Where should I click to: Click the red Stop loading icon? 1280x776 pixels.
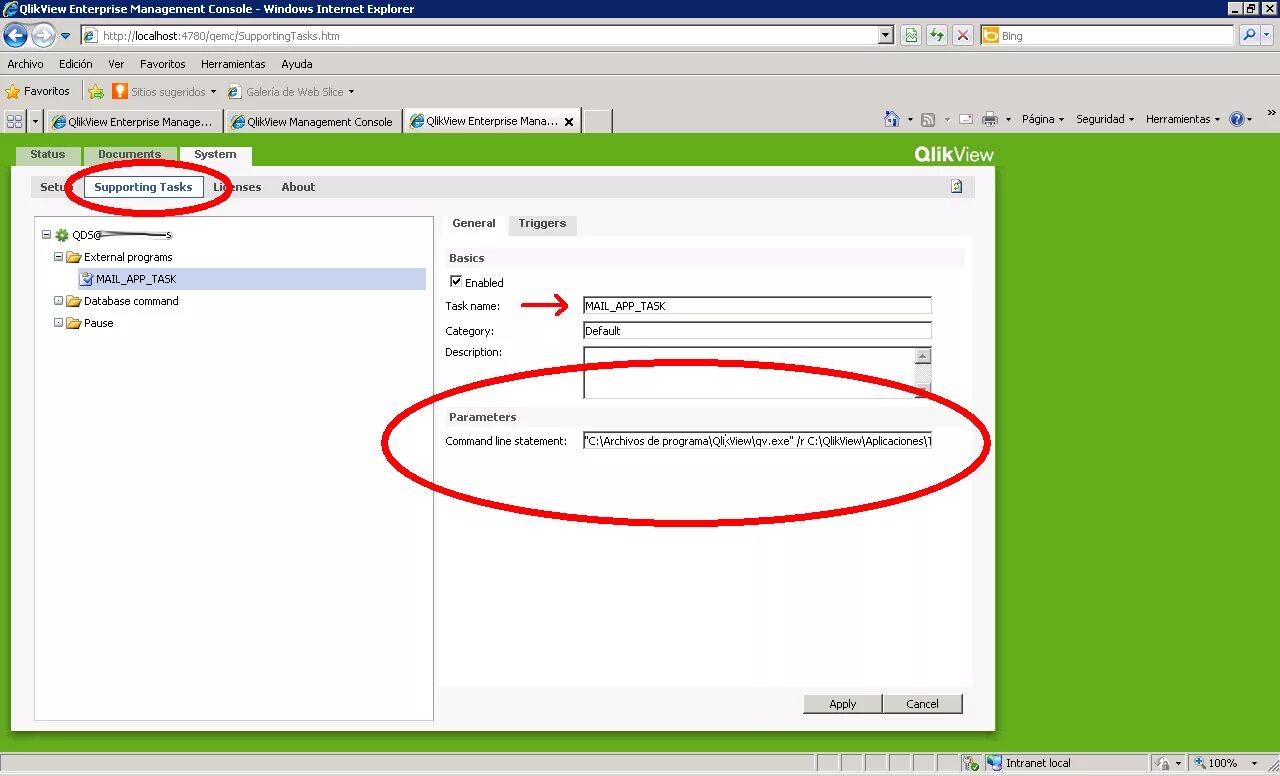(963, 36)
